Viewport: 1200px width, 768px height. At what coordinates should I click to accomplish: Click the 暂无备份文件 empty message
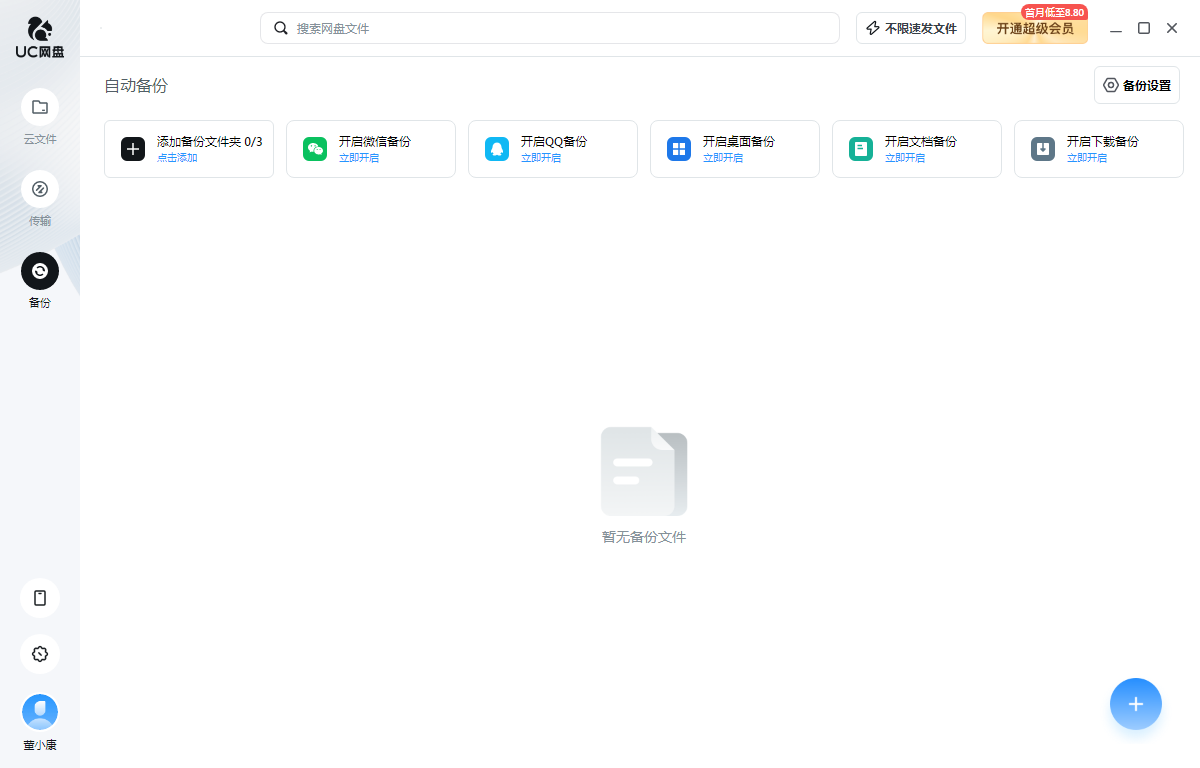coord(644,537)
